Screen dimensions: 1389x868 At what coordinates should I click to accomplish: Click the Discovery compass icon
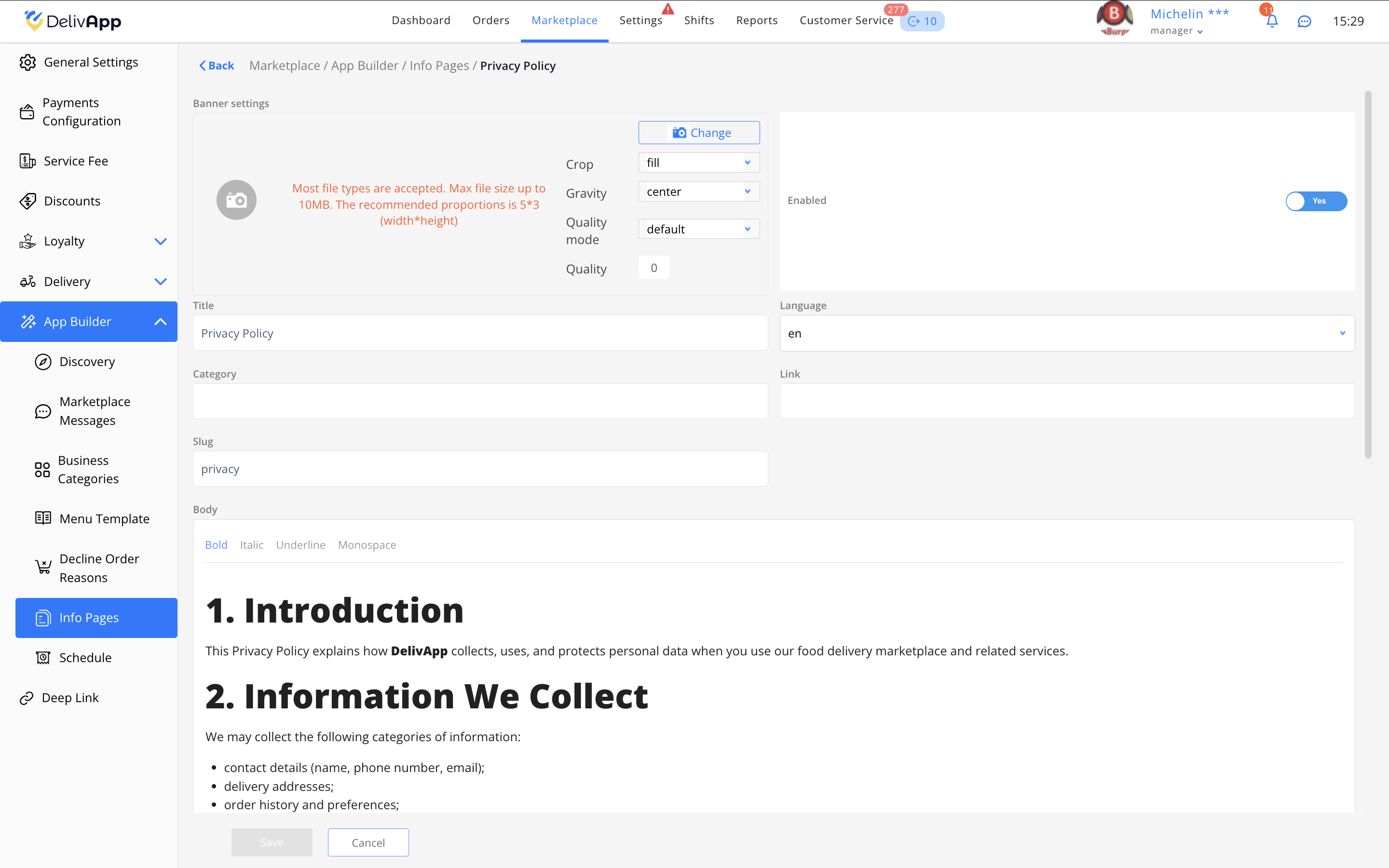43,362
